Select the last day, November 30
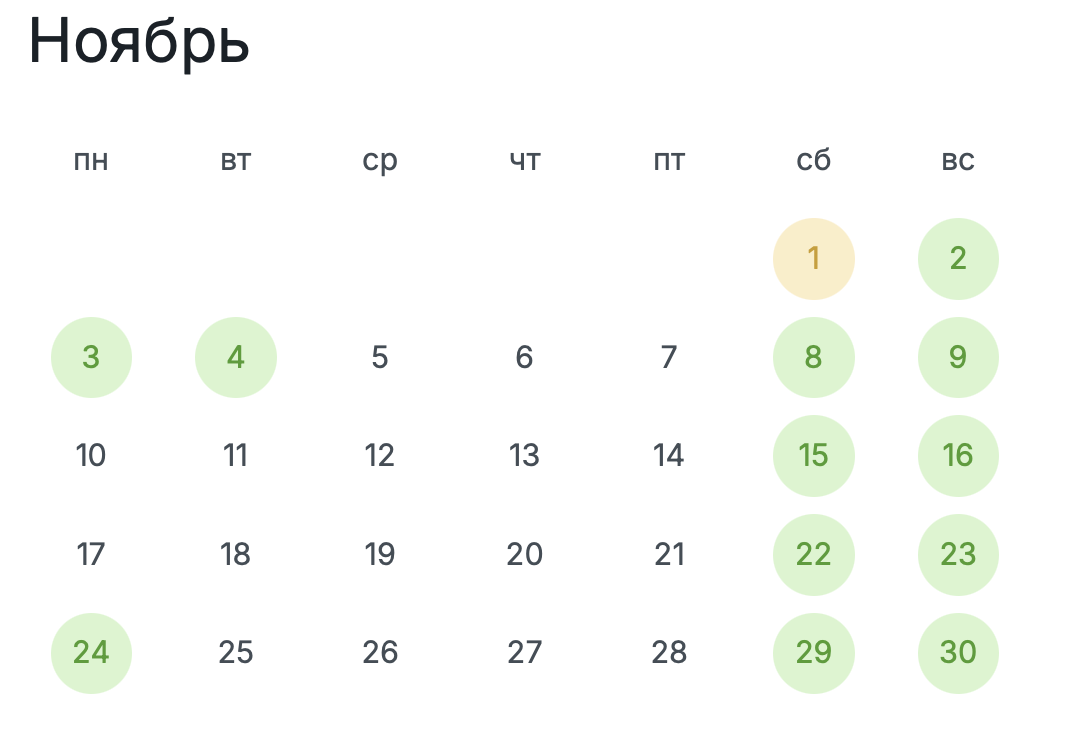This screenshot has height=744, width=1070. (958, 653)
